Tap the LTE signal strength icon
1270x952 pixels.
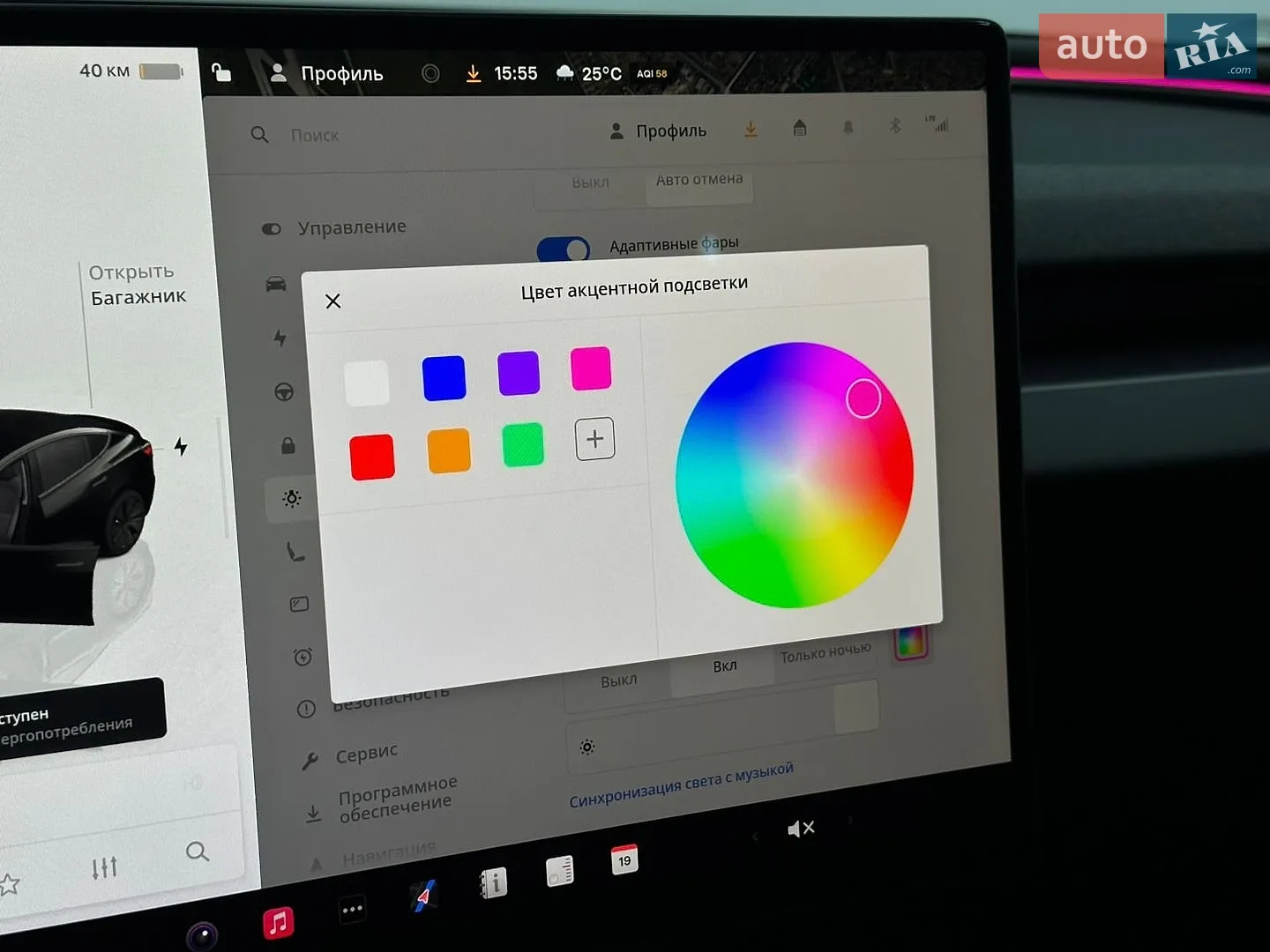(x=938, y=123)
